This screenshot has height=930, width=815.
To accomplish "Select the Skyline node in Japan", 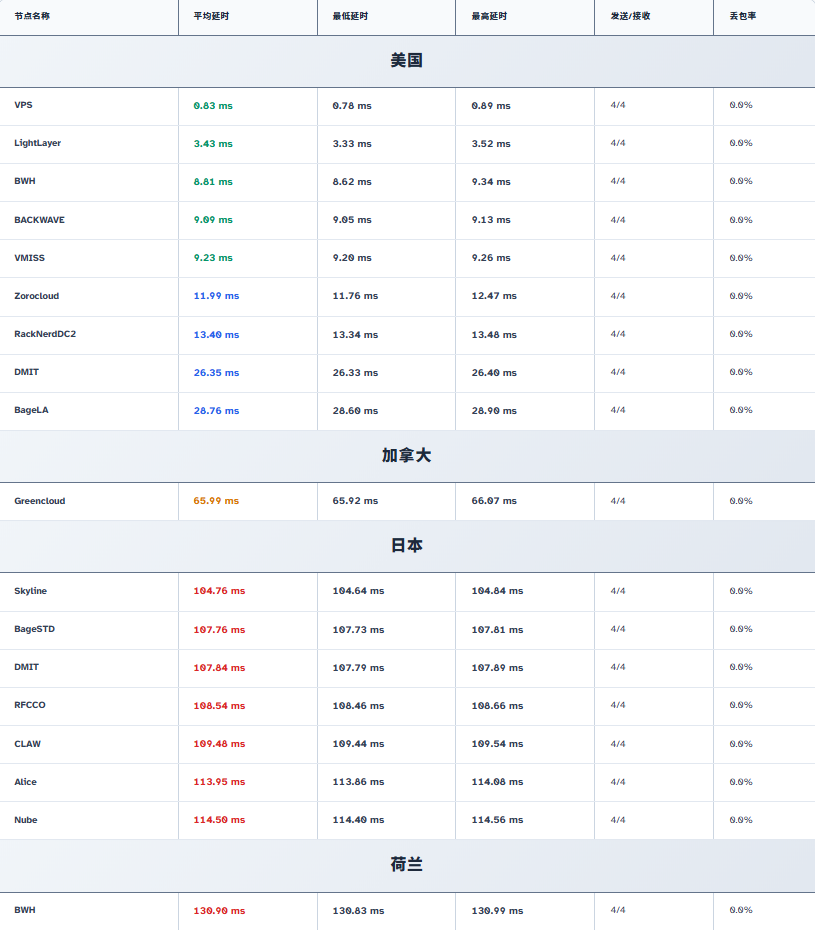I will [30, 591].
